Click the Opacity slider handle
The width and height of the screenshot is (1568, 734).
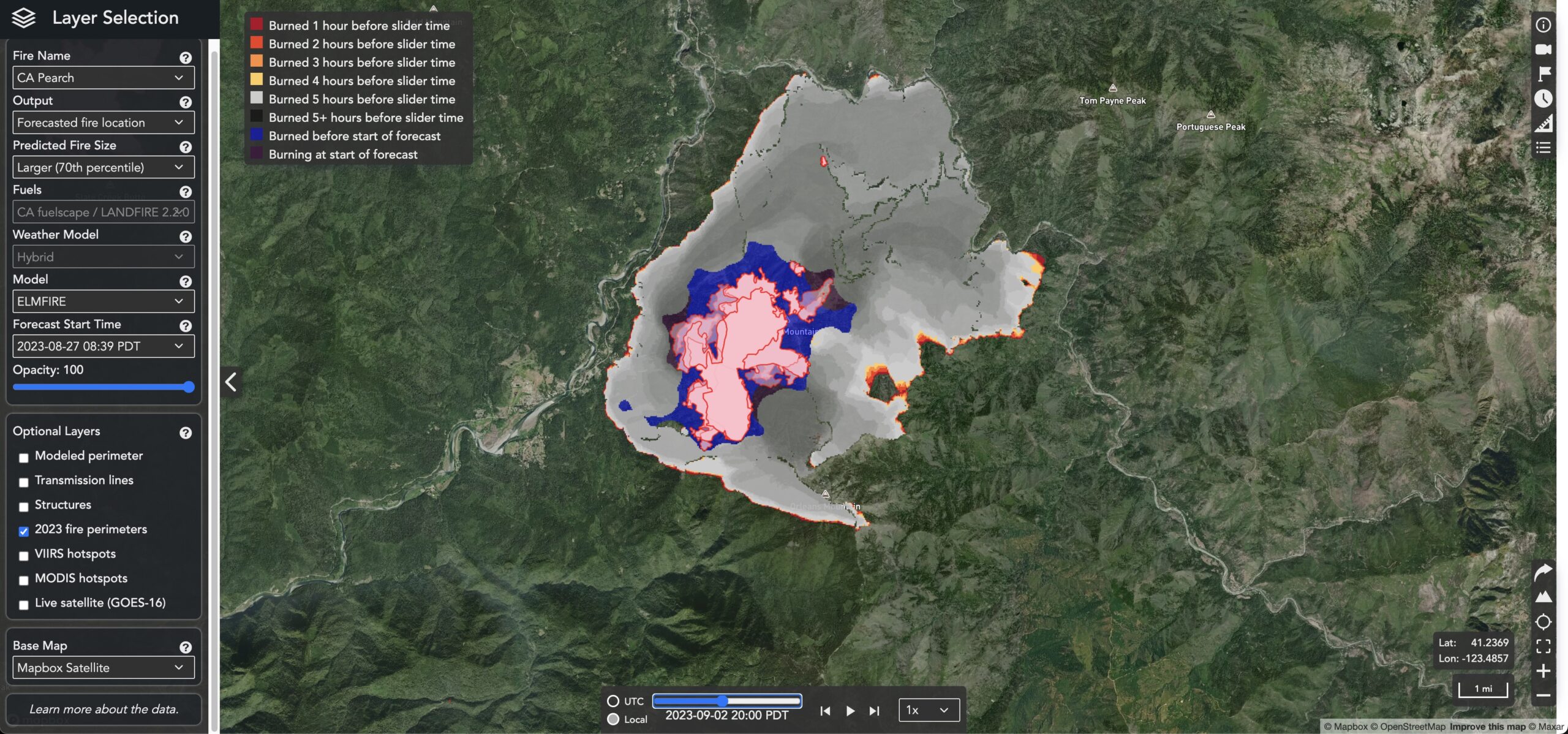(187, 387)
